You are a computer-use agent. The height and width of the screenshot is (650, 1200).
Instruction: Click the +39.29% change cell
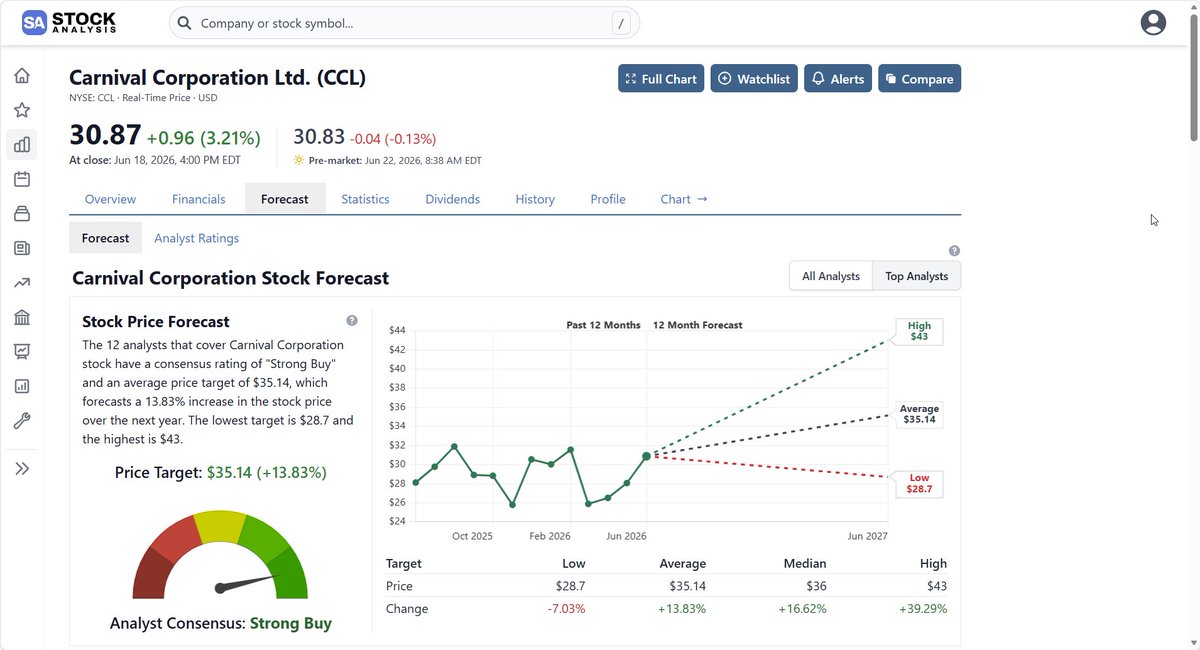pos(922,608)
